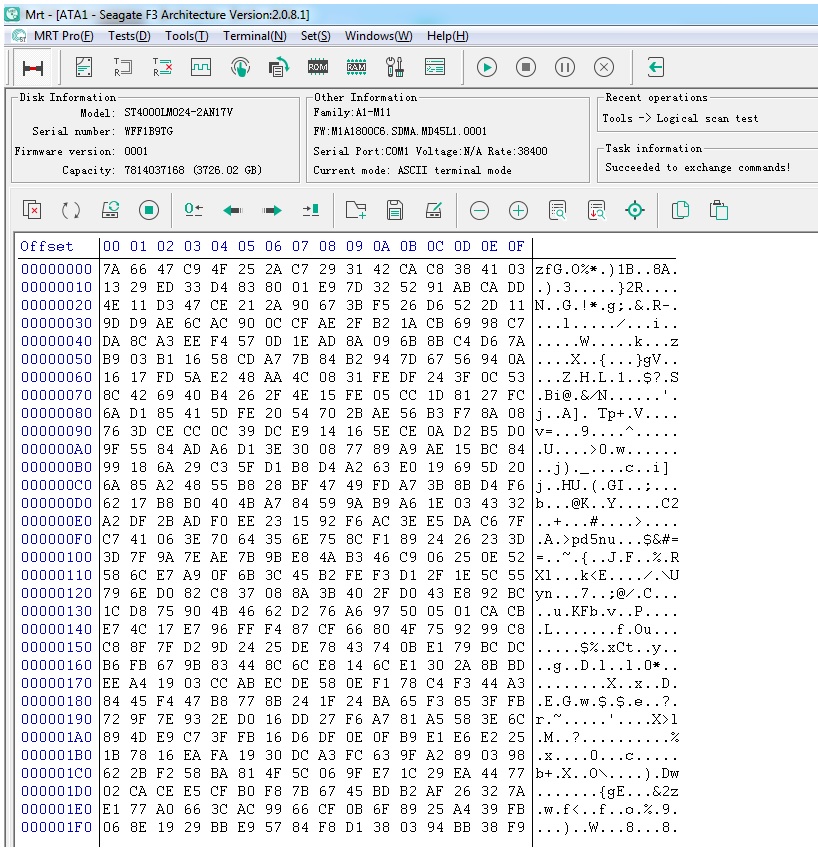This screenshot has width=818, height=856.
Task: Click the red connector icon in main toolbar
Action: (33, 68)
